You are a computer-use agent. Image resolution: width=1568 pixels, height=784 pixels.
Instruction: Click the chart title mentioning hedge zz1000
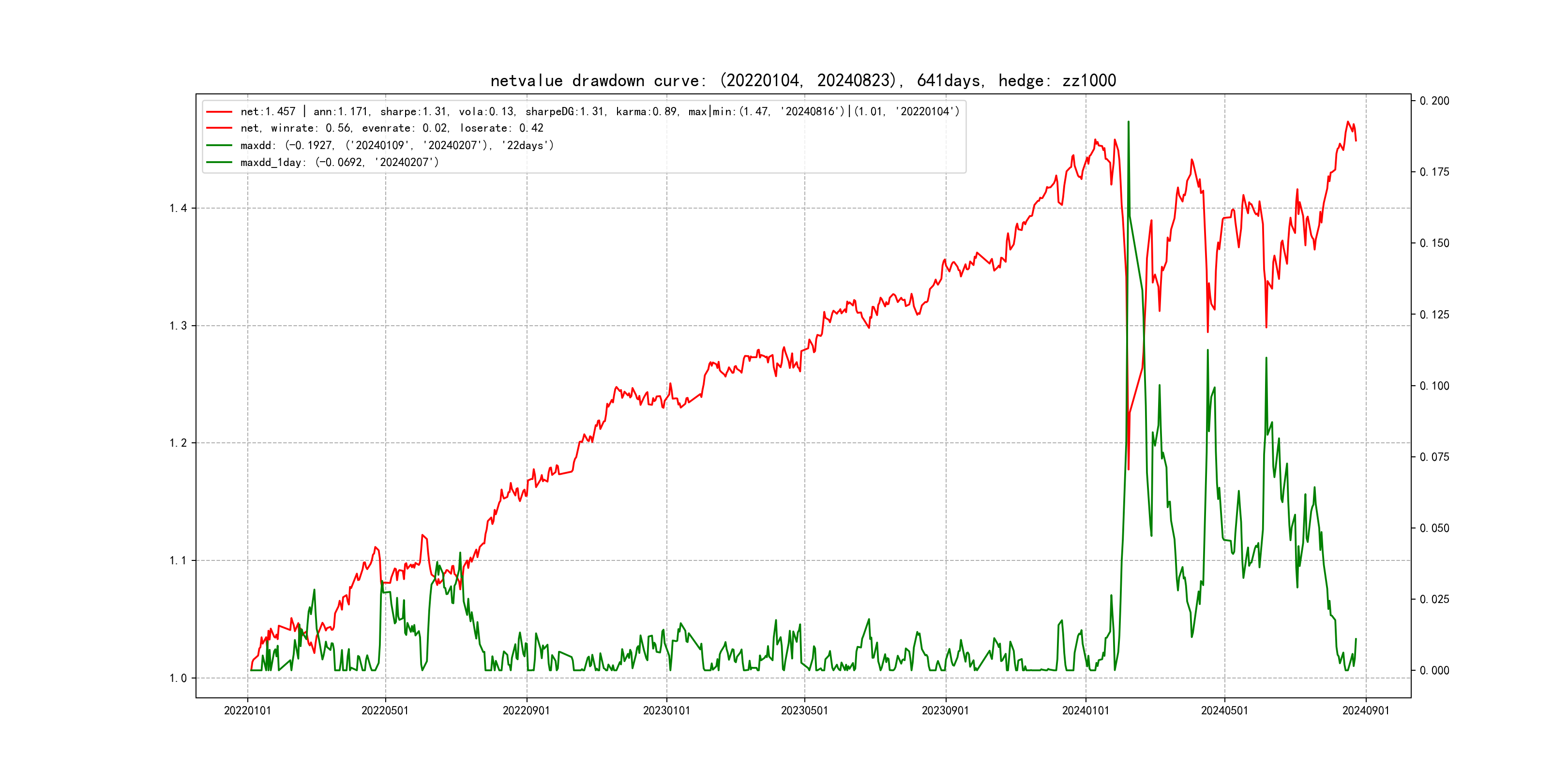point(803,80)
